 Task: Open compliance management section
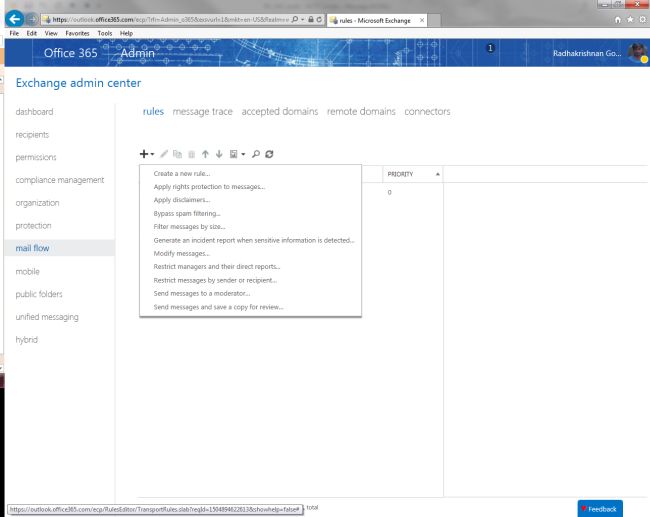[x=60, y=180]
